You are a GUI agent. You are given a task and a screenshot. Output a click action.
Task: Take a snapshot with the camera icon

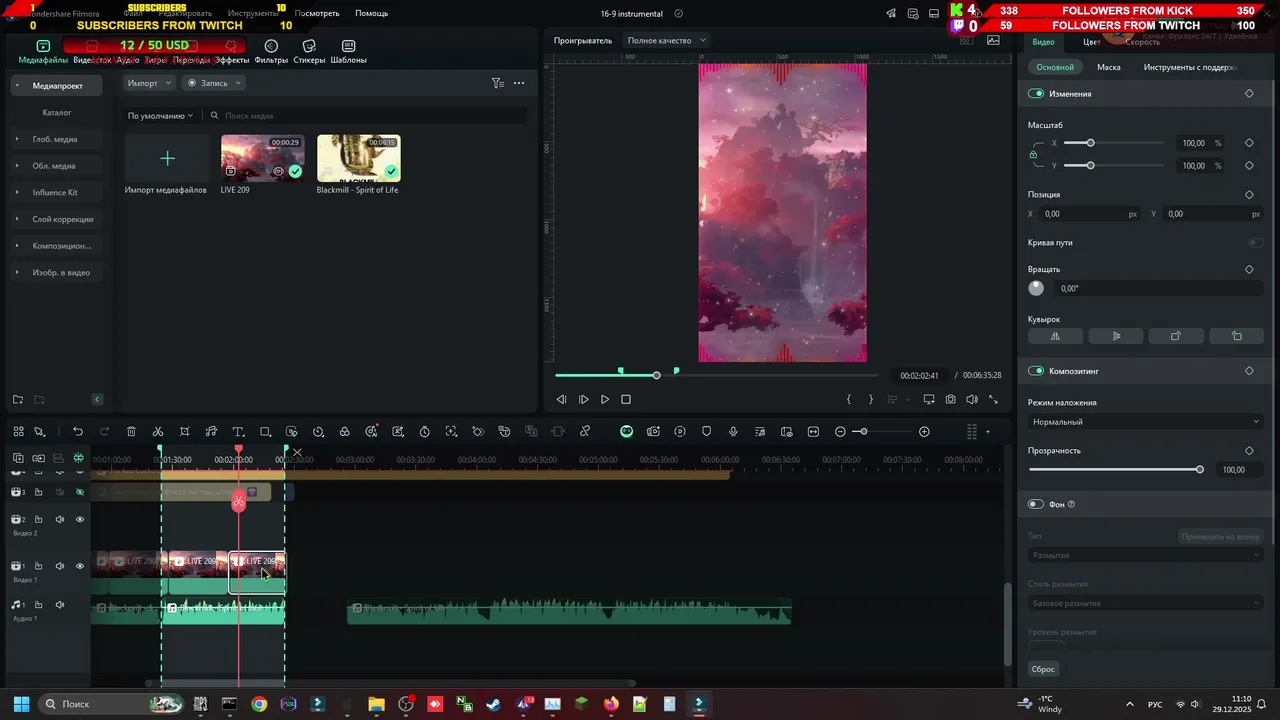click(x=950, y=399)
